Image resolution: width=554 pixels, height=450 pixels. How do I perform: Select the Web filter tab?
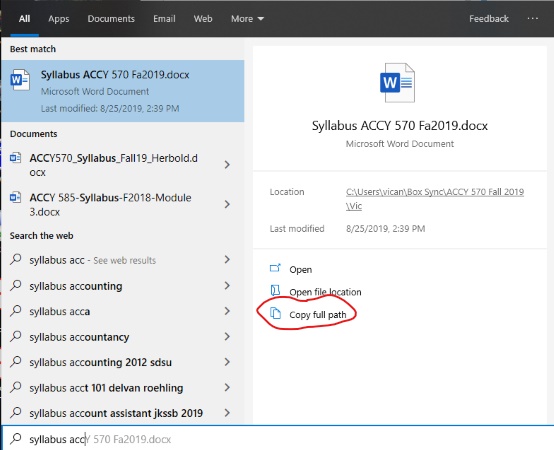(203, 19)
